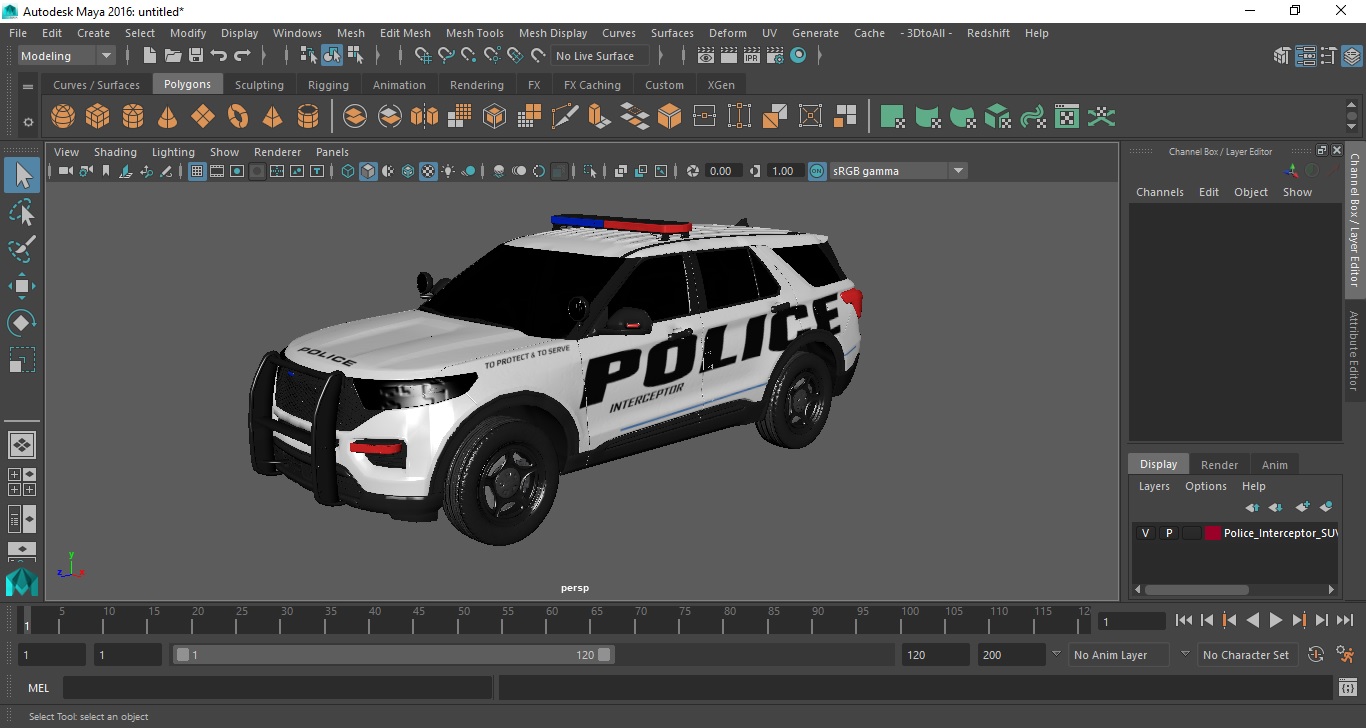Viewport: 1366px width, 728px height.
Task: Open the Script Editor button
Action: 1347,688
